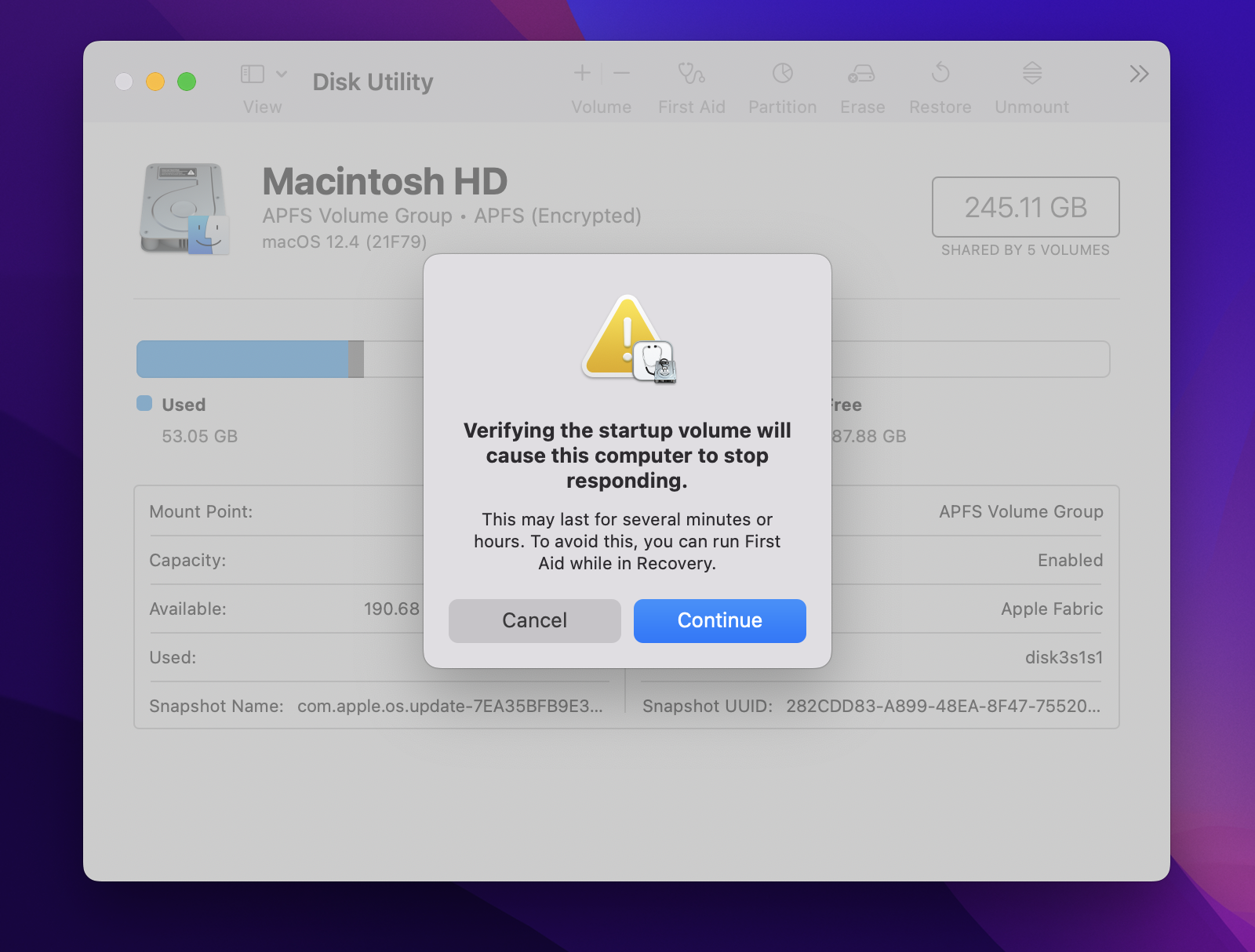The height and width of the screenshot is (952, 1255).
Task: Click the 53.05 GB used value
Action: (199, 436)
